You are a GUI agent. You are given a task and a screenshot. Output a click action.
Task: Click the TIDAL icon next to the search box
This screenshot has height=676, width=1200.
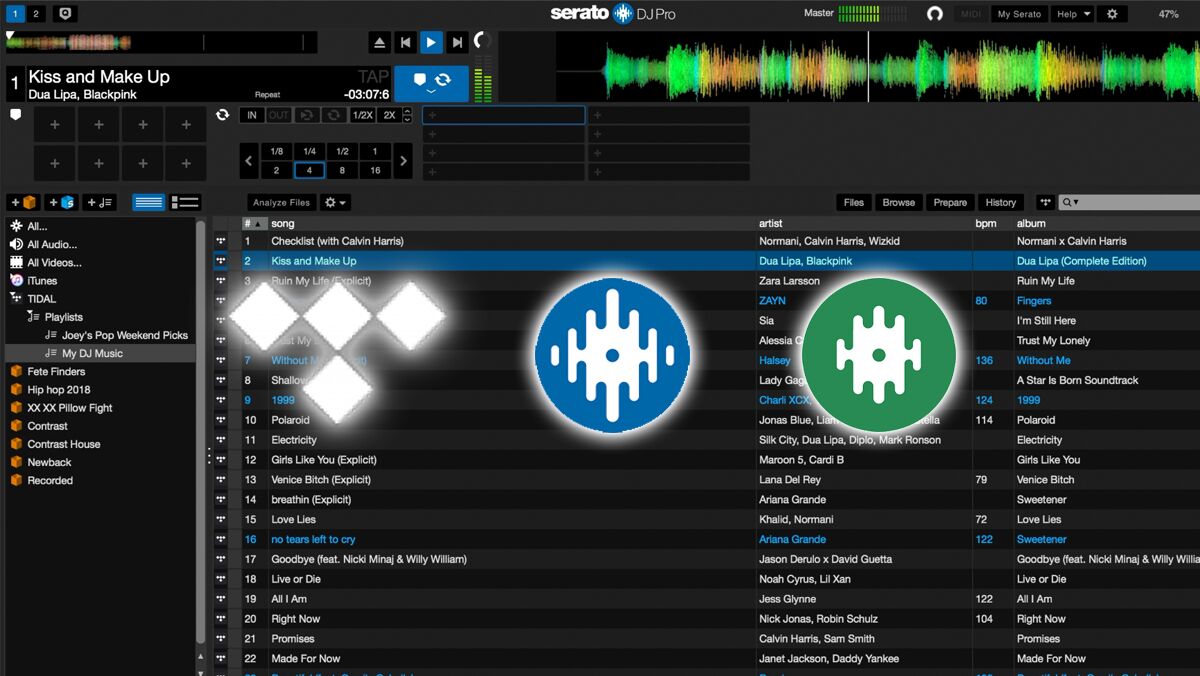pyautogui.click(x=1045, y=202)
